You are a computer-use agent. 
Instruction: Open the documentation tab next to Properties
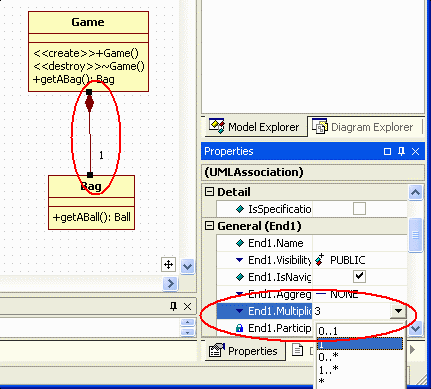point(298,350)
